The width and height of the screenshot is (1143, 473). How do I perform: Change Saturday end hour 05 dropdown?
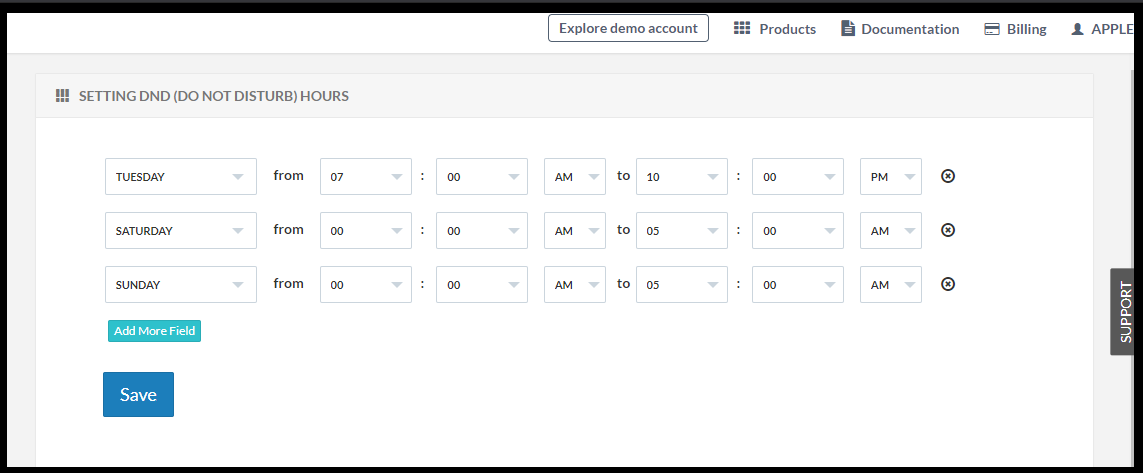tap(682, 230)
